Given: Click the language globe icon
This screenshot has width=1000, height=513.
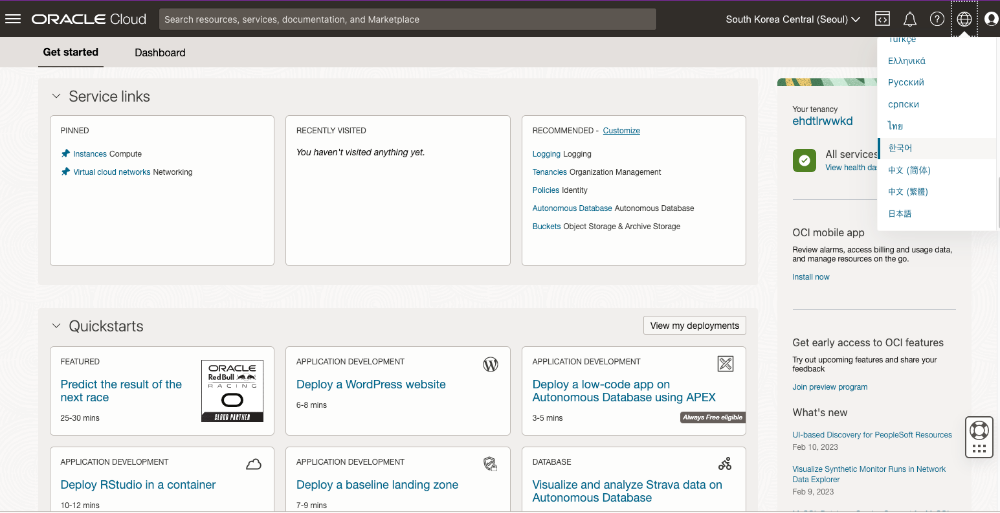Looking at the screenshot, I should (964, 19).
